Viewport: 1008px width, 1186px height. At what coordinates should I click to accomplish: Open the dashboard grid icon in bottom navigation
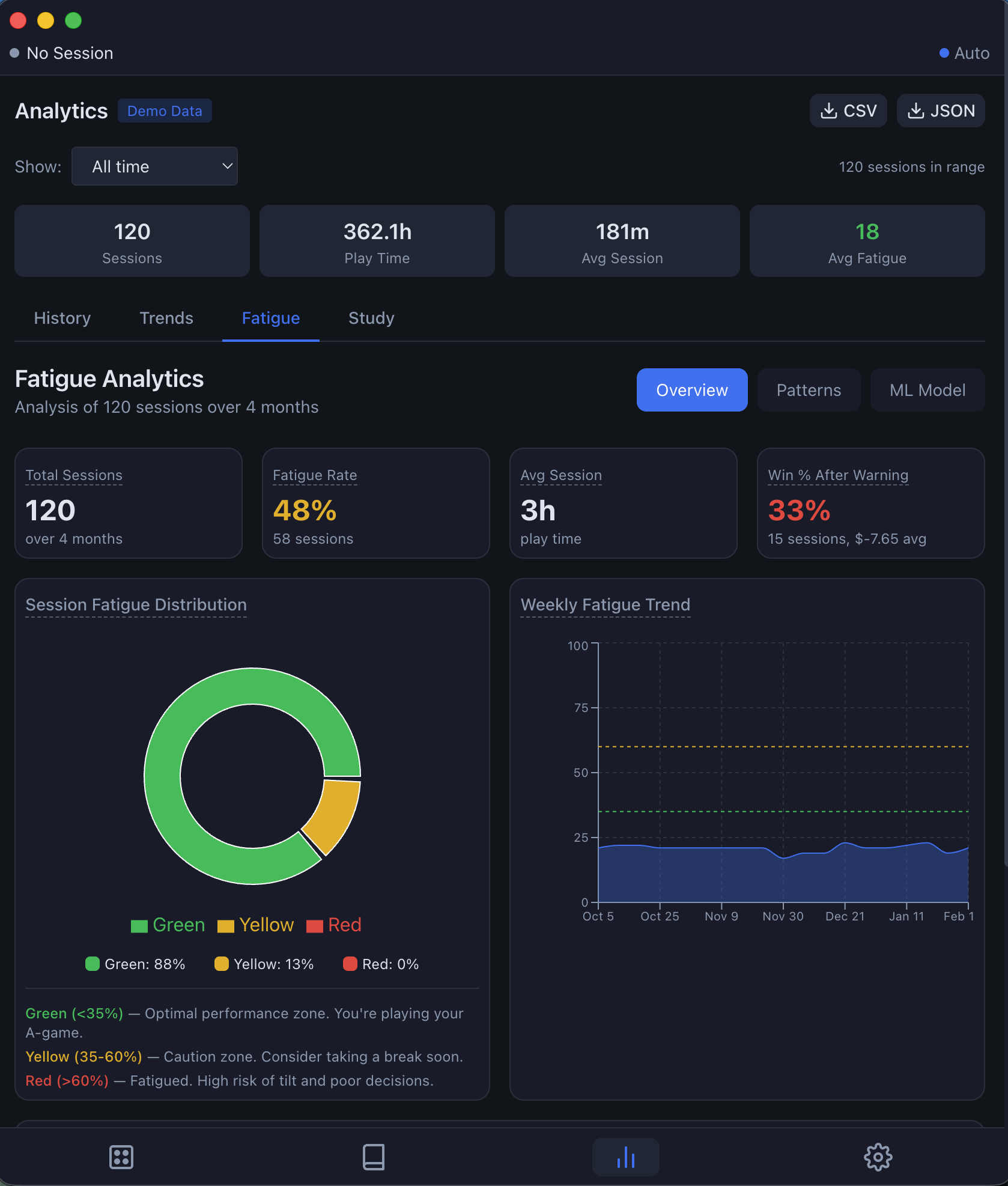121,1157
